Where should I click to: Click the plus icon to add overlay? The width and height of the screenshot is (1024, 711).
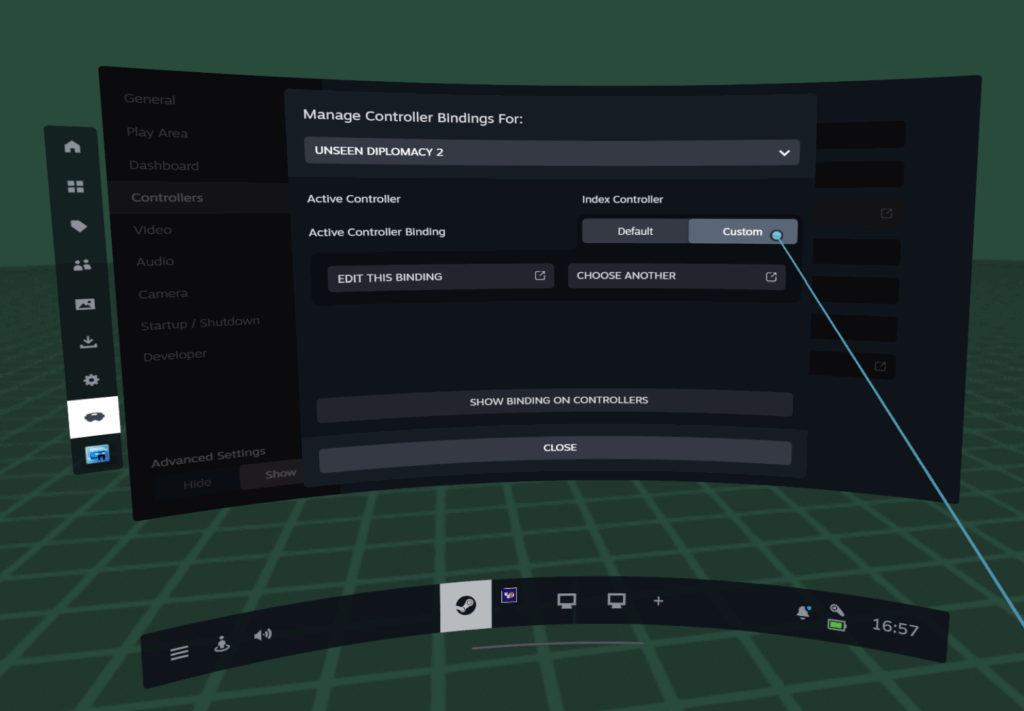point(658,601)
